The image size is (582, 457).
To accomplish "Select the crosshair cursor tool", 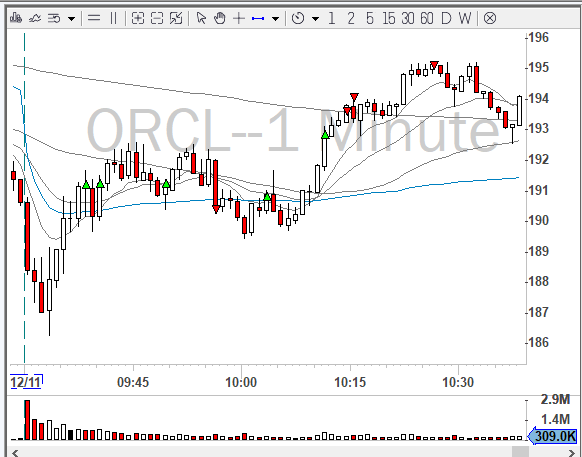I will pyautogui.click(x=239, y=18).
